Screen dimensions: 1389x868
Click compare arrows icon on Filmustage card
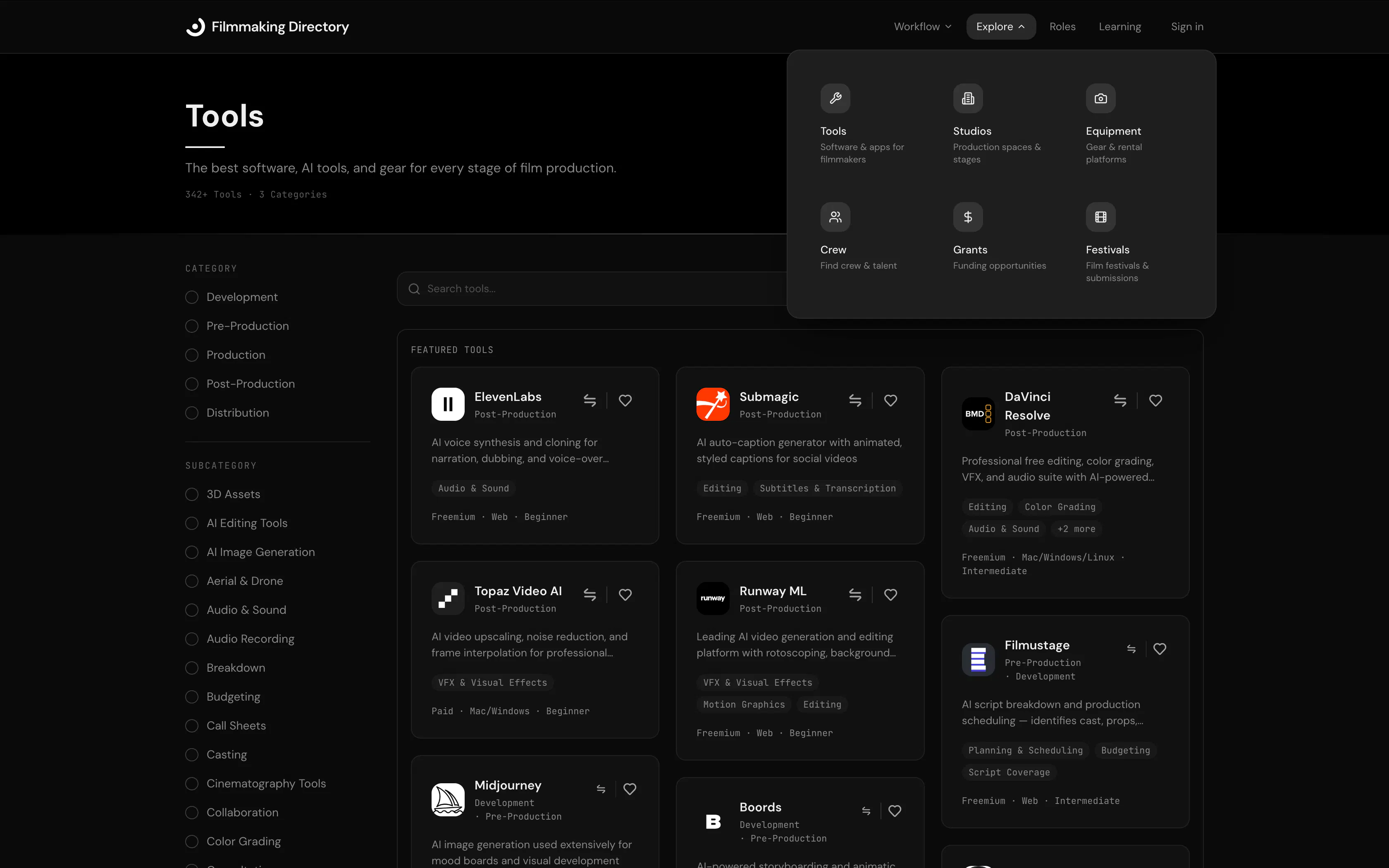(1131, 649)
